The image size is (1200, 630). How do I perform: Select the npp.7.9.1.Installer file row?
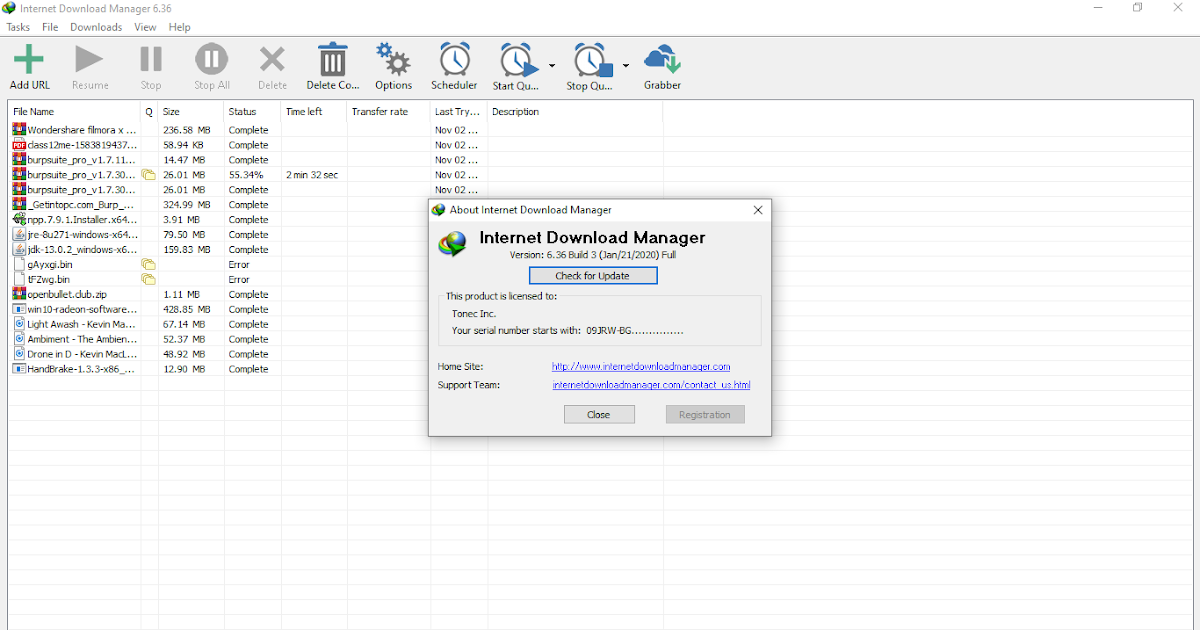coord(220,220)
